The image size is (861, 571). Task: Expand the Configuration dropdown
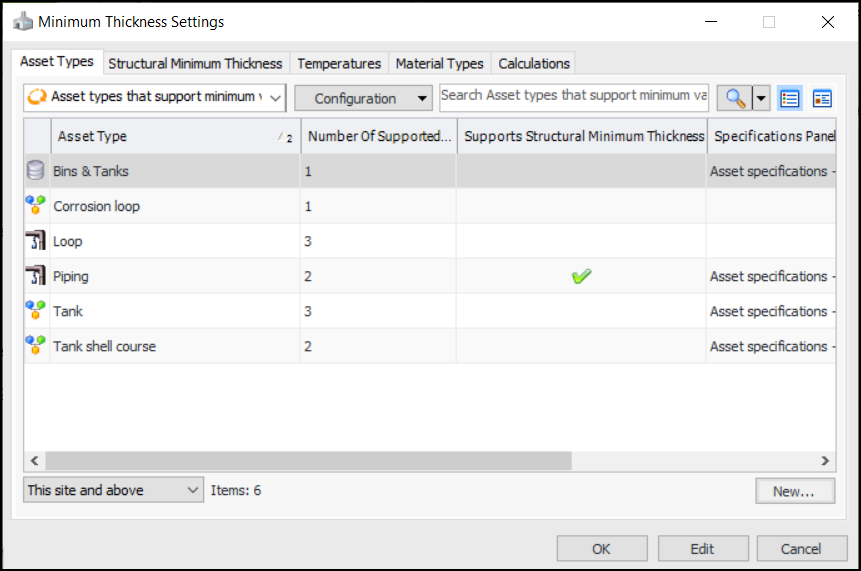point(363,98)
